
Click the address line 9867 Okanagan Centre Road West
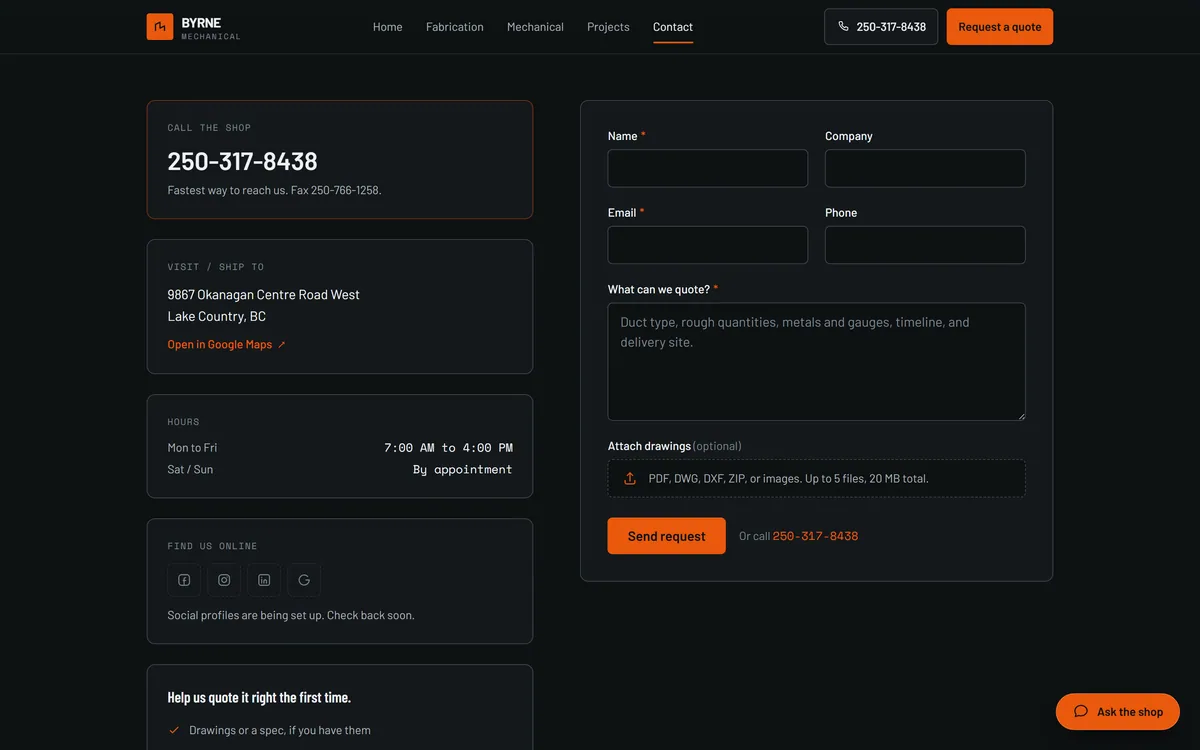point(264,295)
